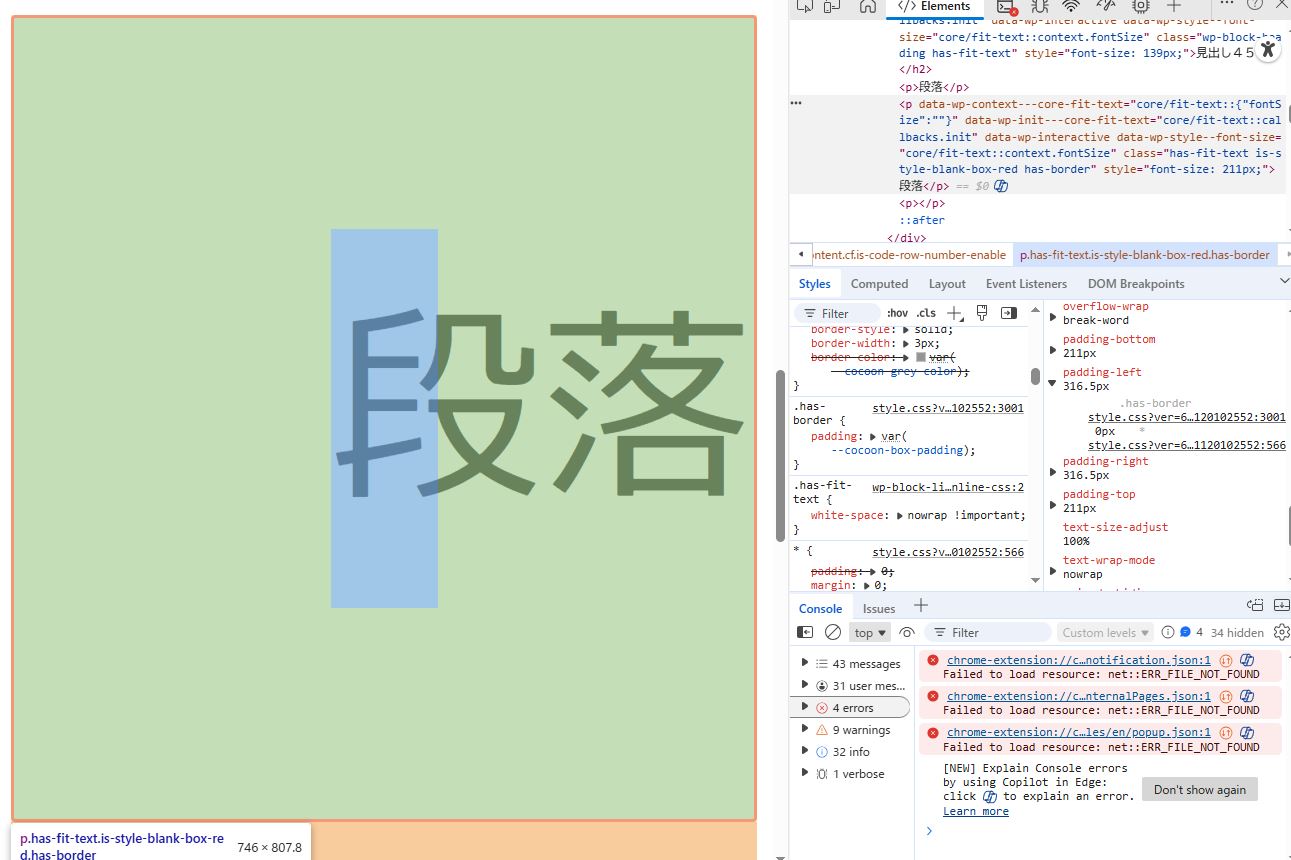Hide the console sidebar
Screen dimensions: 1291x860
tap(805, 632)
